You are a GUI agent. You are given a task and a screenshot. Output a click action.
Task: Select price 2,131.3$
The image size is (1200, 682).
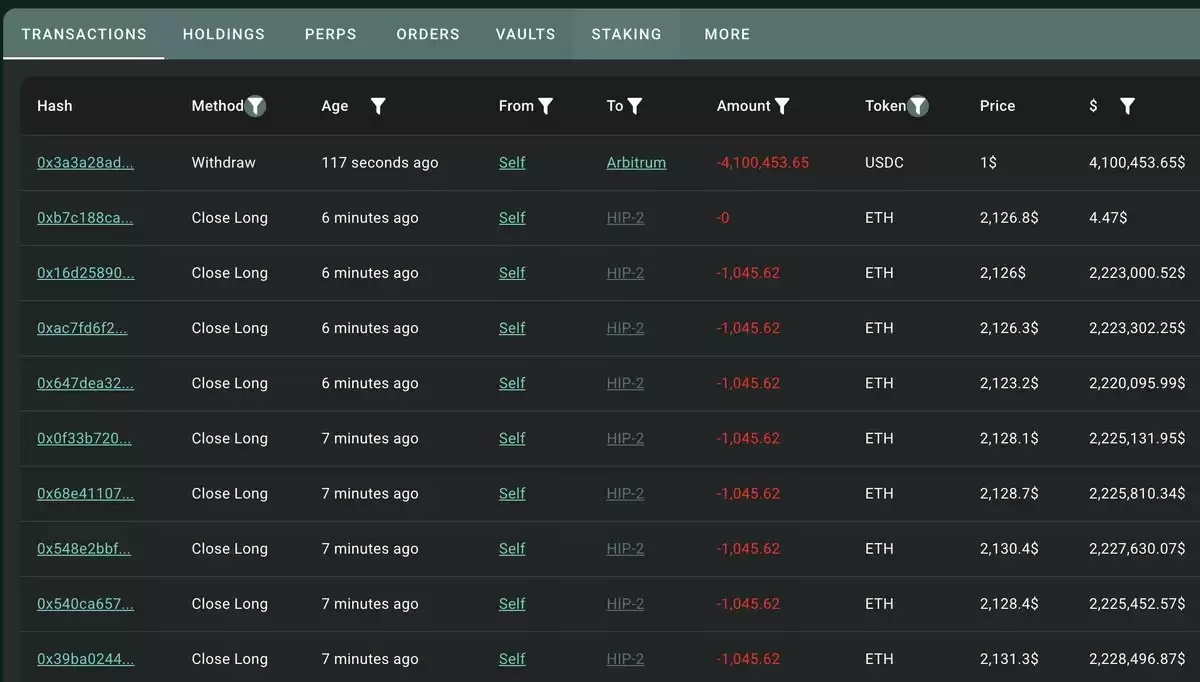pos(1009,658)
